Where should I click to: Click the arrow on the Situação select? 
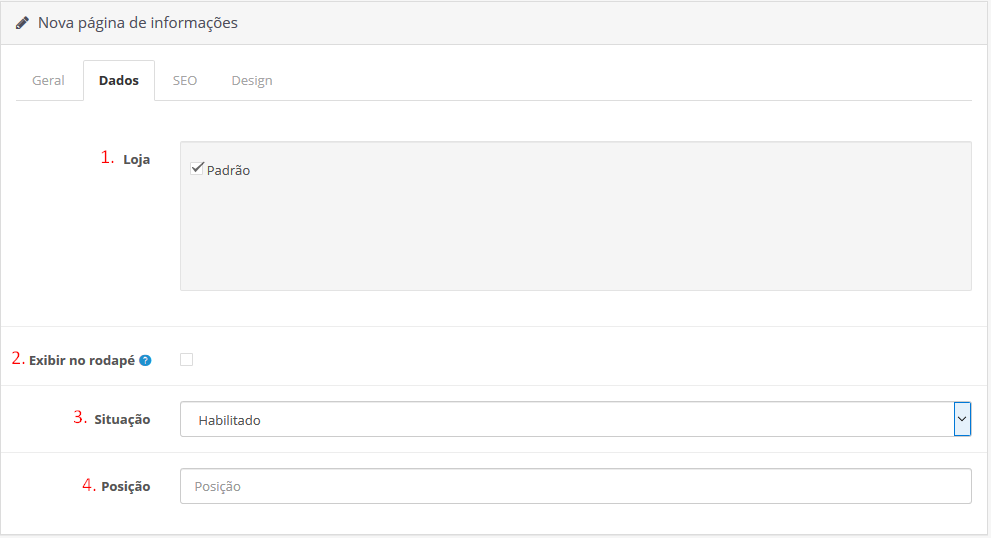[x=962, y=420]
